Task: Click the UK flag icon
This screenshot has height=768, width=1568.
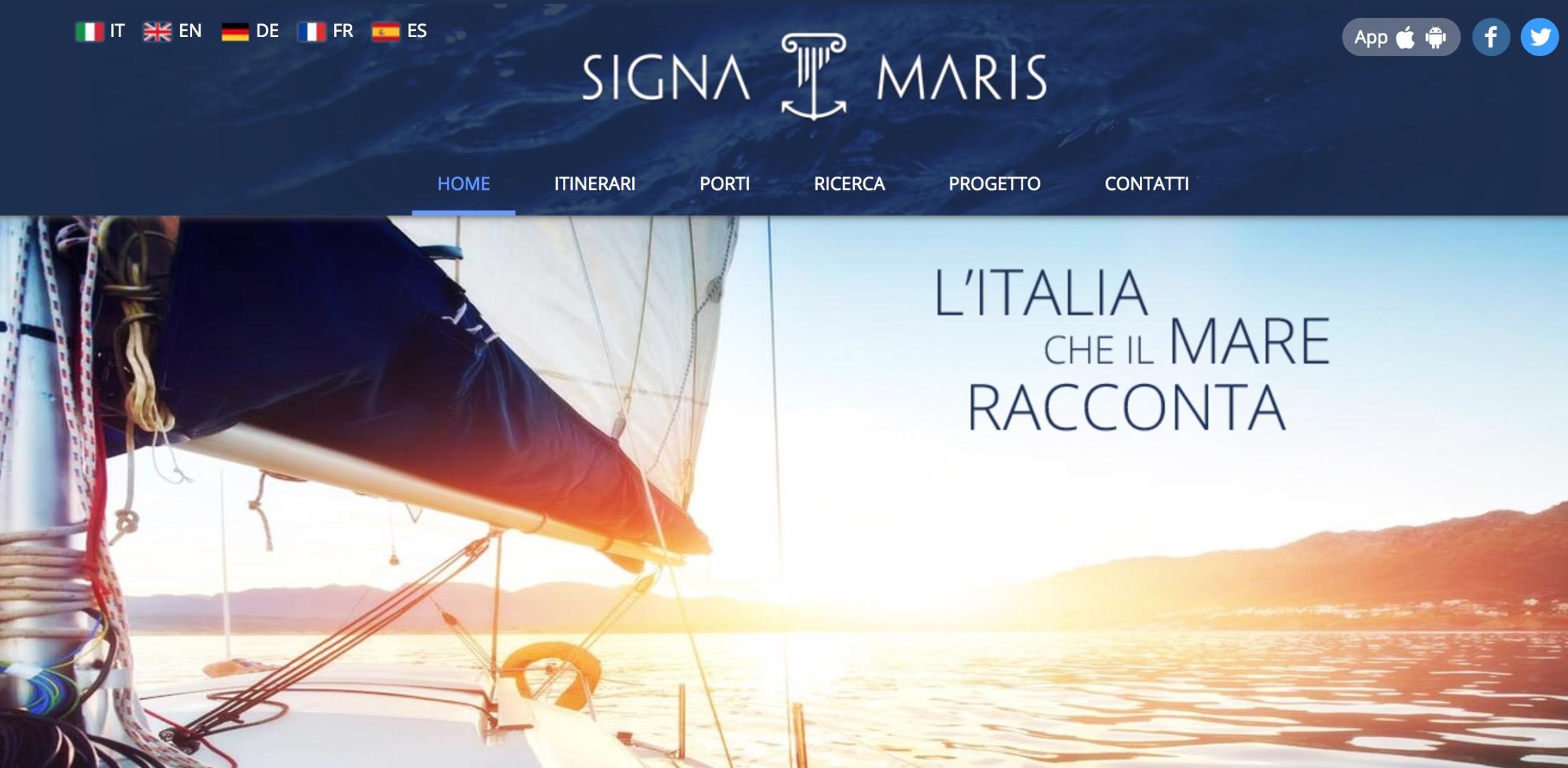Action: point(157,32)
